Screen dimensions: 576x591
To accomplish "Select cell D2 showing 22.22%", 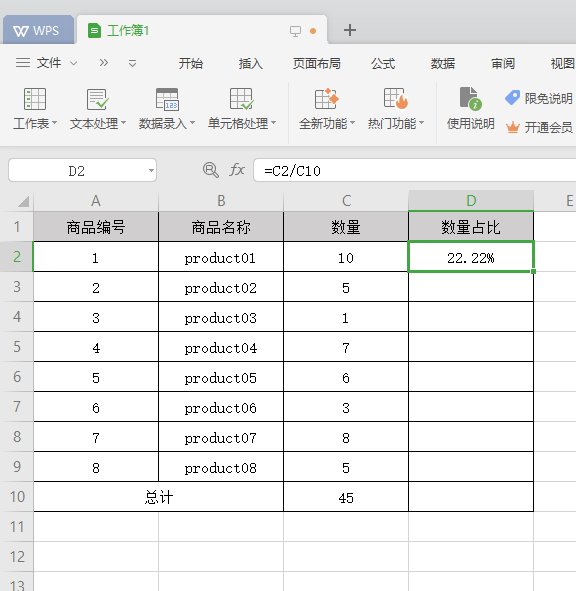I will click(471, 257).
